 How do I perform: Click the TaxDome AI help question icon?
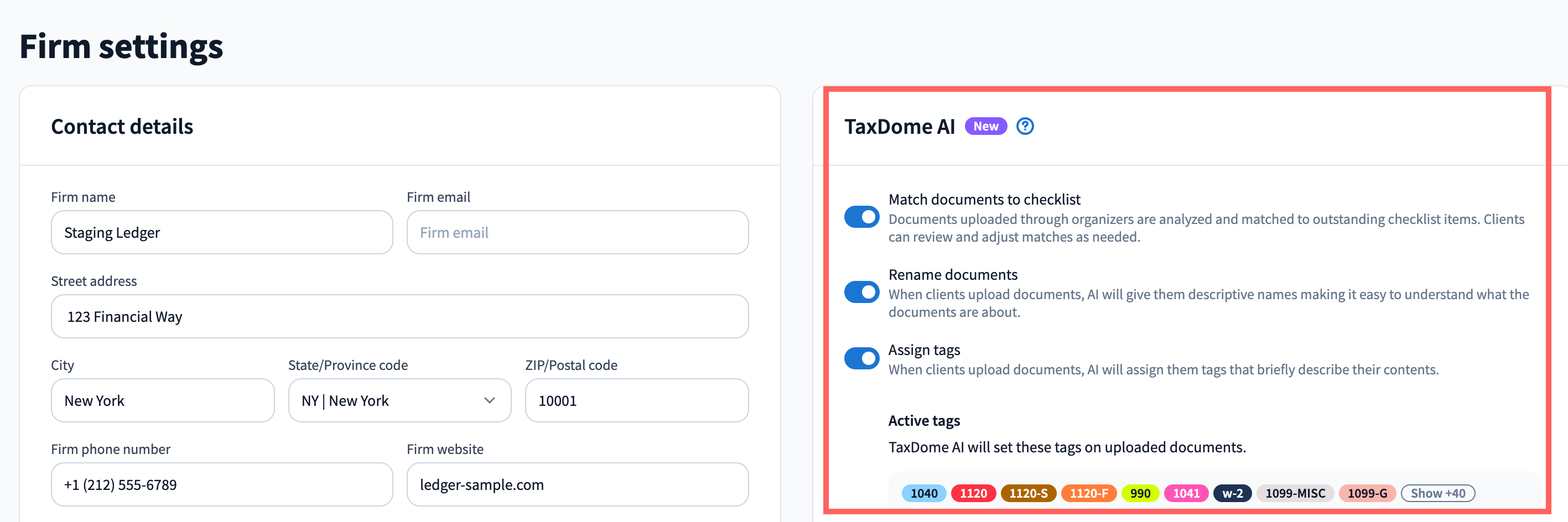[1025, 126]
